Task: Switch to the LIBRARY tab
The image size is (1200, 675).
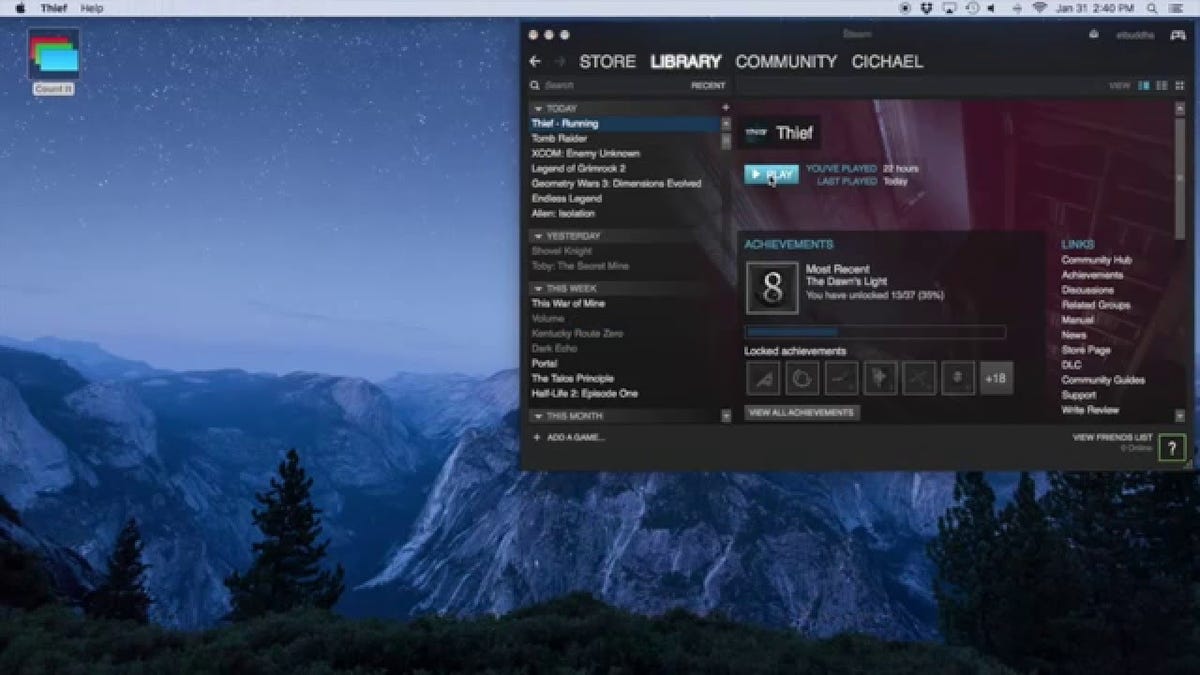Action: [x=686, y=62]
